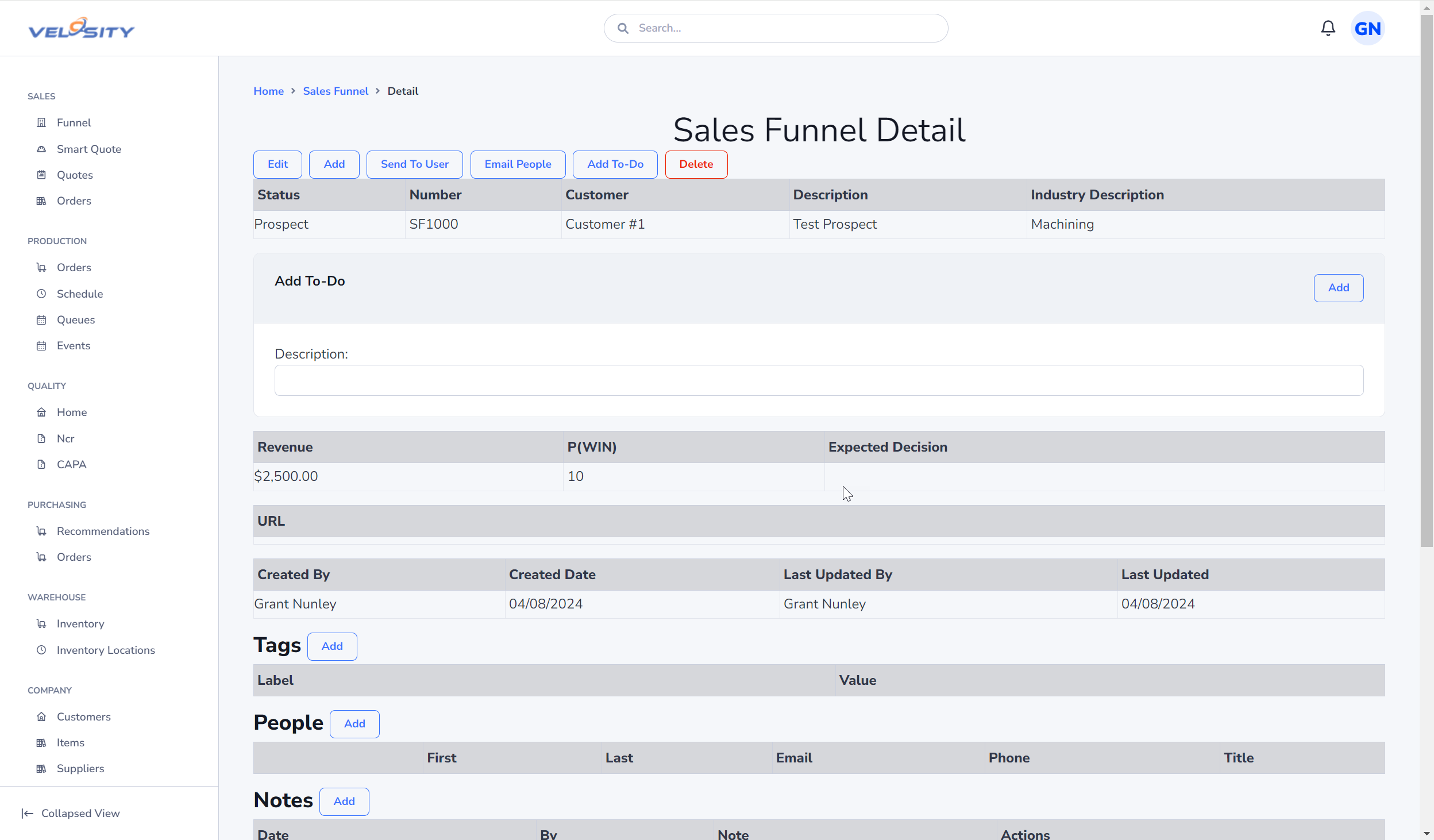Click the CAPA document icon

(41, 464)
